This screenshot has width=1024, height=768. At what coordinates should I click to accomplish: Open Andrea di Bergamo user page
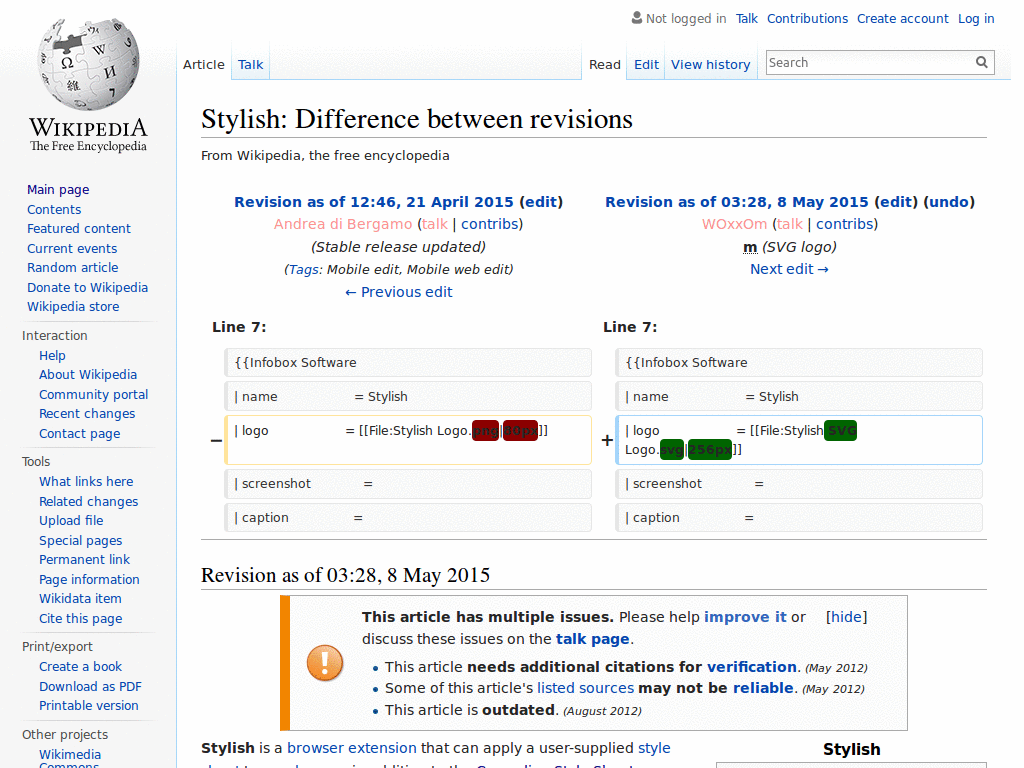[x=343, y=224]
